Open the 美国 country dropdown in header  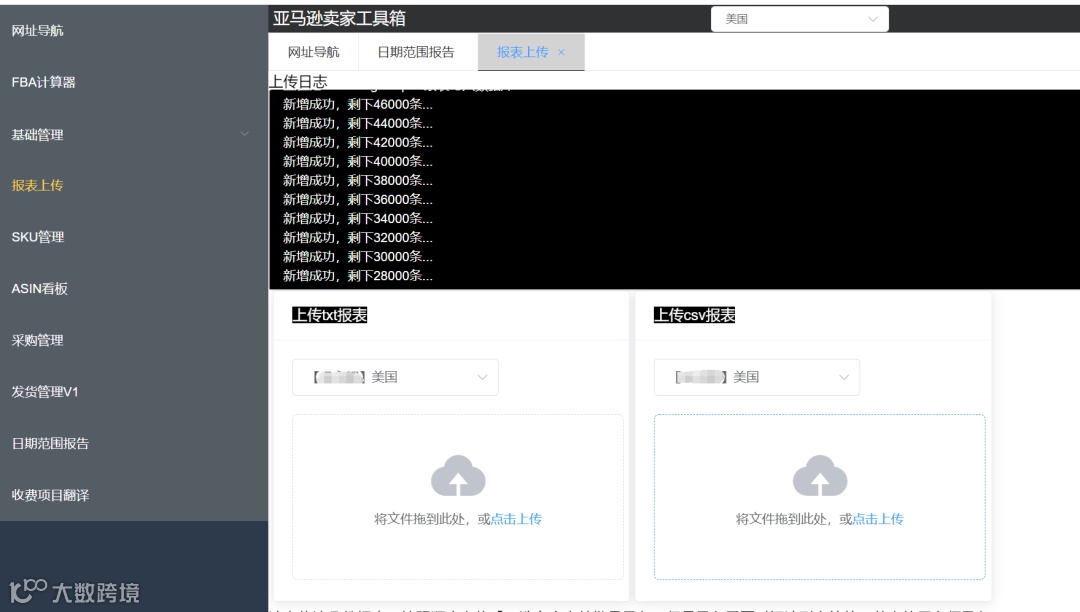click(800, 19)
